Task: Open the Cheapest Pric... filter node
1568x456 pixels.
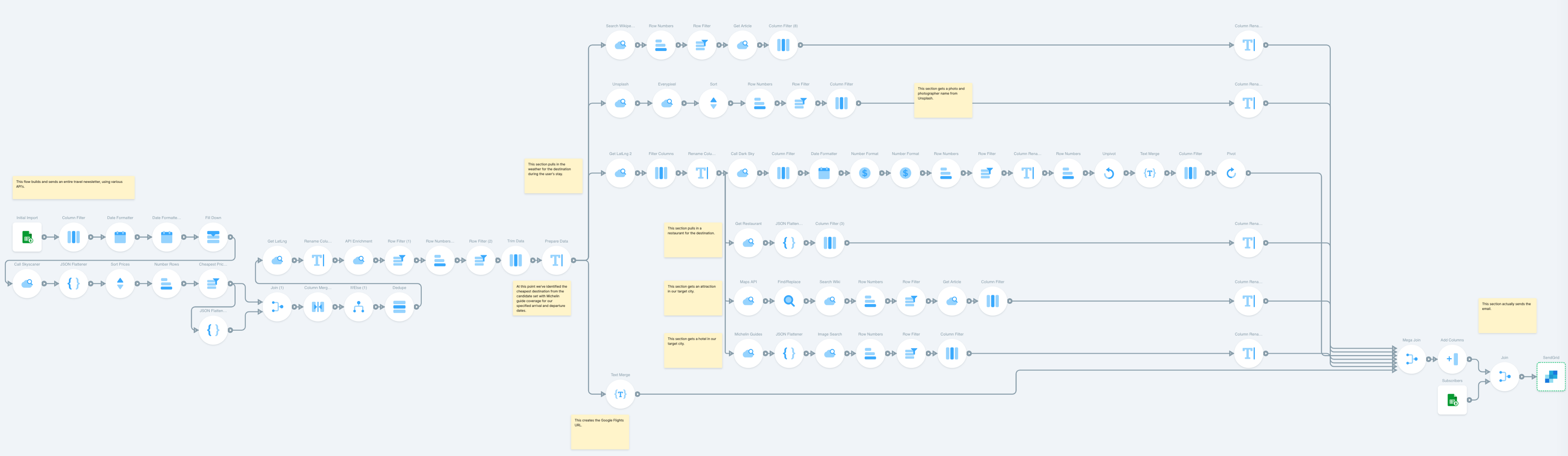Action: [213, 283]
